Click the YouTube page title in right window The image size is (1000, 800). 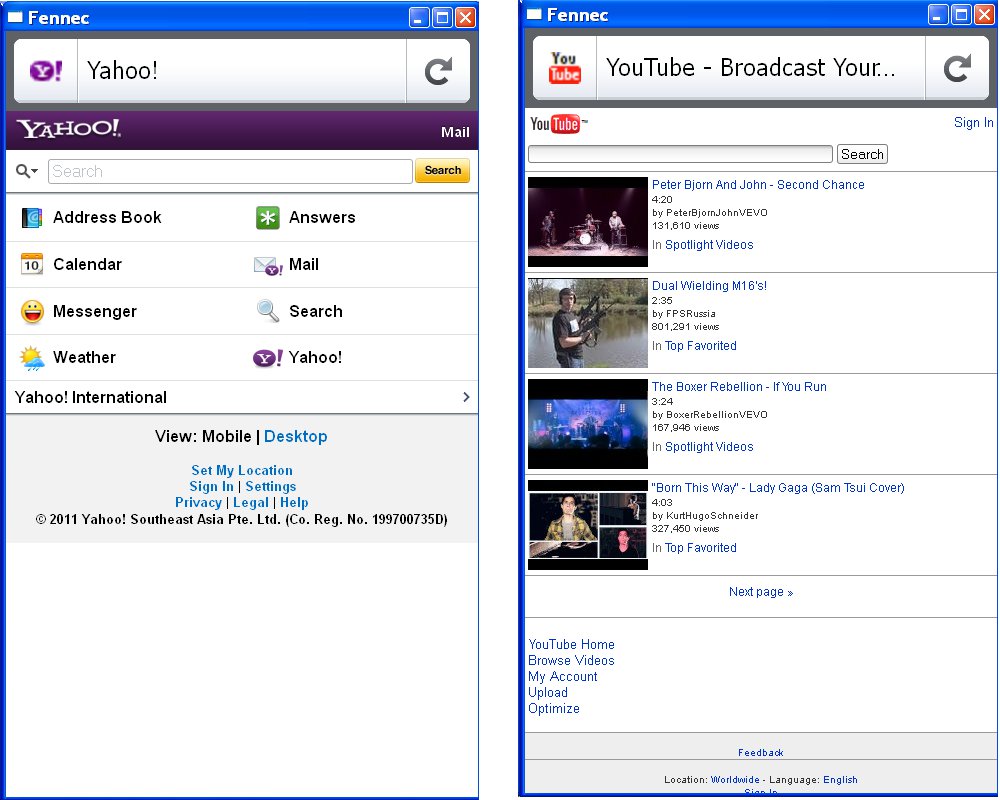(751, 68)
